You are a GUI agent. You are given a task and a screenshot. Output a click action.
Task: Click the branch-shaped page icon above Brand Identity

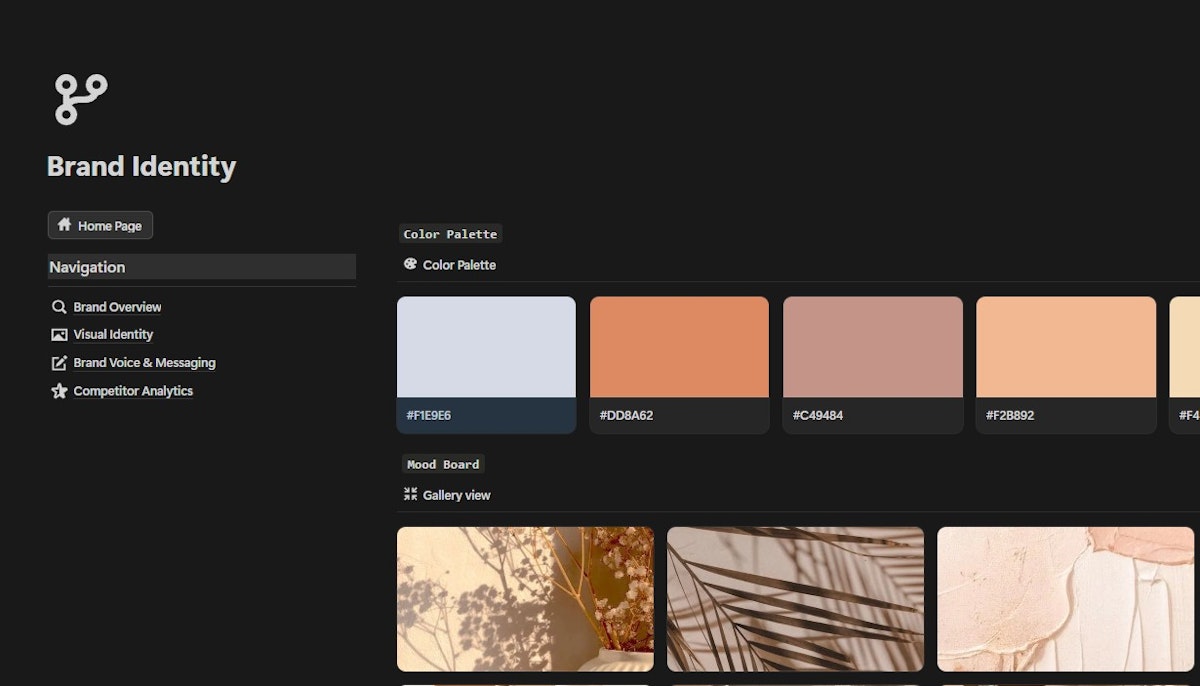click(80, 99)
